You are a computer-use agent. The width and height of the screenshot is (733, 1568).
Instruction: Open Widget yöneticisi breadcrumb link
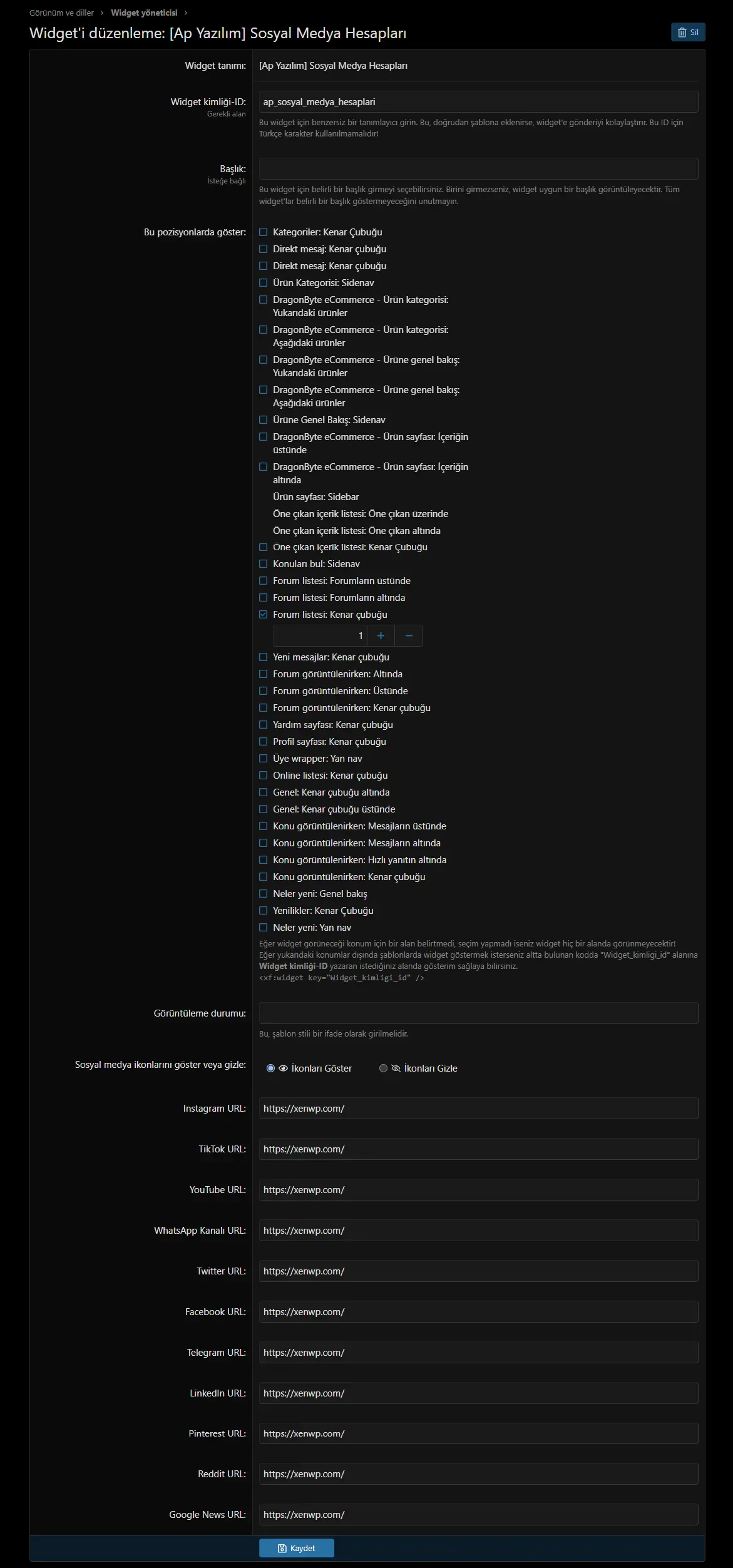144,13
